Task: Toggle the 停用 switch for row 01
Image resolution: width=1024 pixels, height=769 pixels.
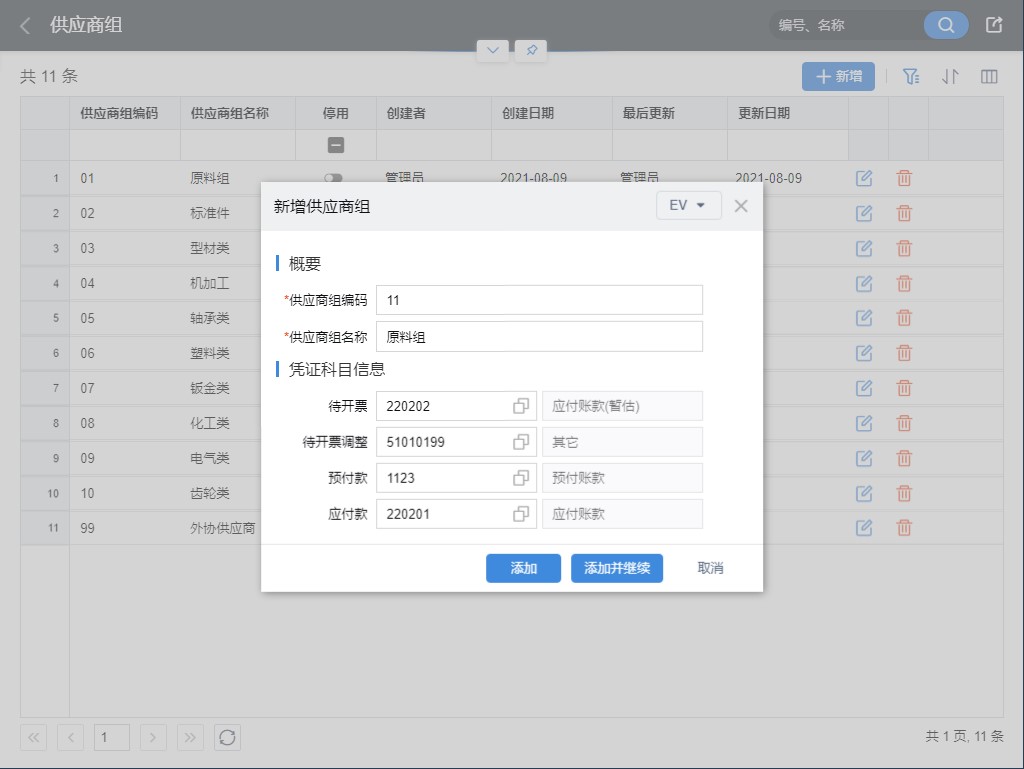Action: click(x=333, y=178)
